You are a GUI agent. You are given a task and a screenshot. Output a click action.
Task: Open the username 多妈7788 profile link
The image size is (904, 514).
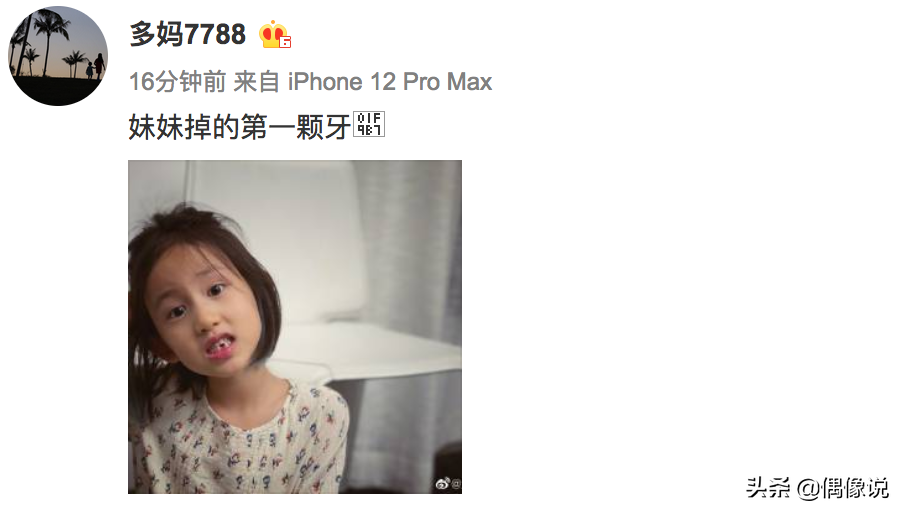[x=187, y=34]
